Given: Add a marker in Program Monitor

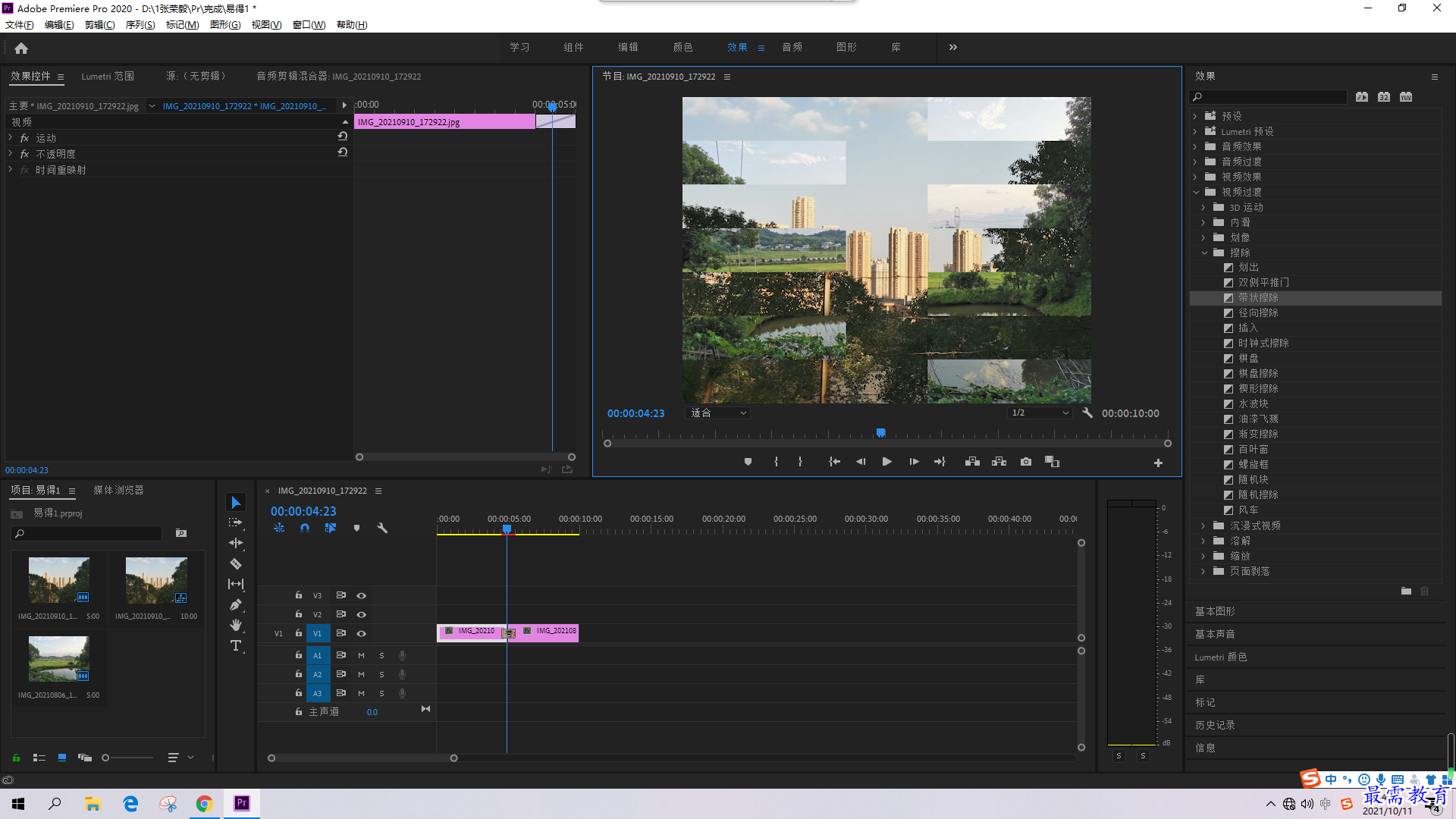Looking at the screenshot, I should tap(748, 462).
